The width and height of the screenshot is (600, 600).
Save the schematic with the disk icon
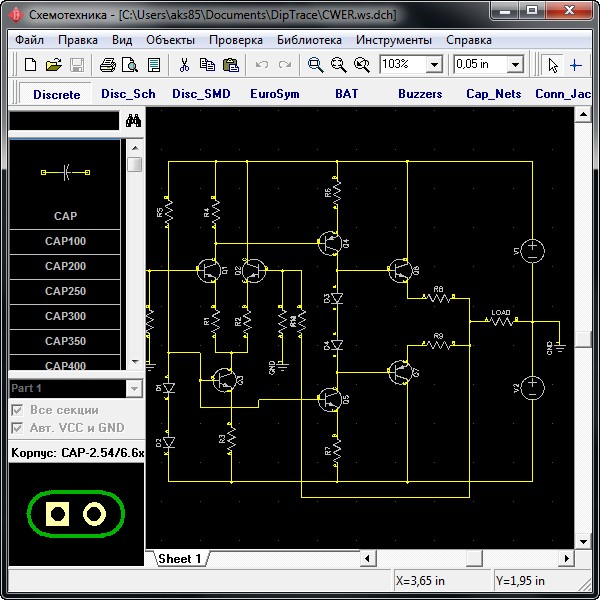(76, 65)
